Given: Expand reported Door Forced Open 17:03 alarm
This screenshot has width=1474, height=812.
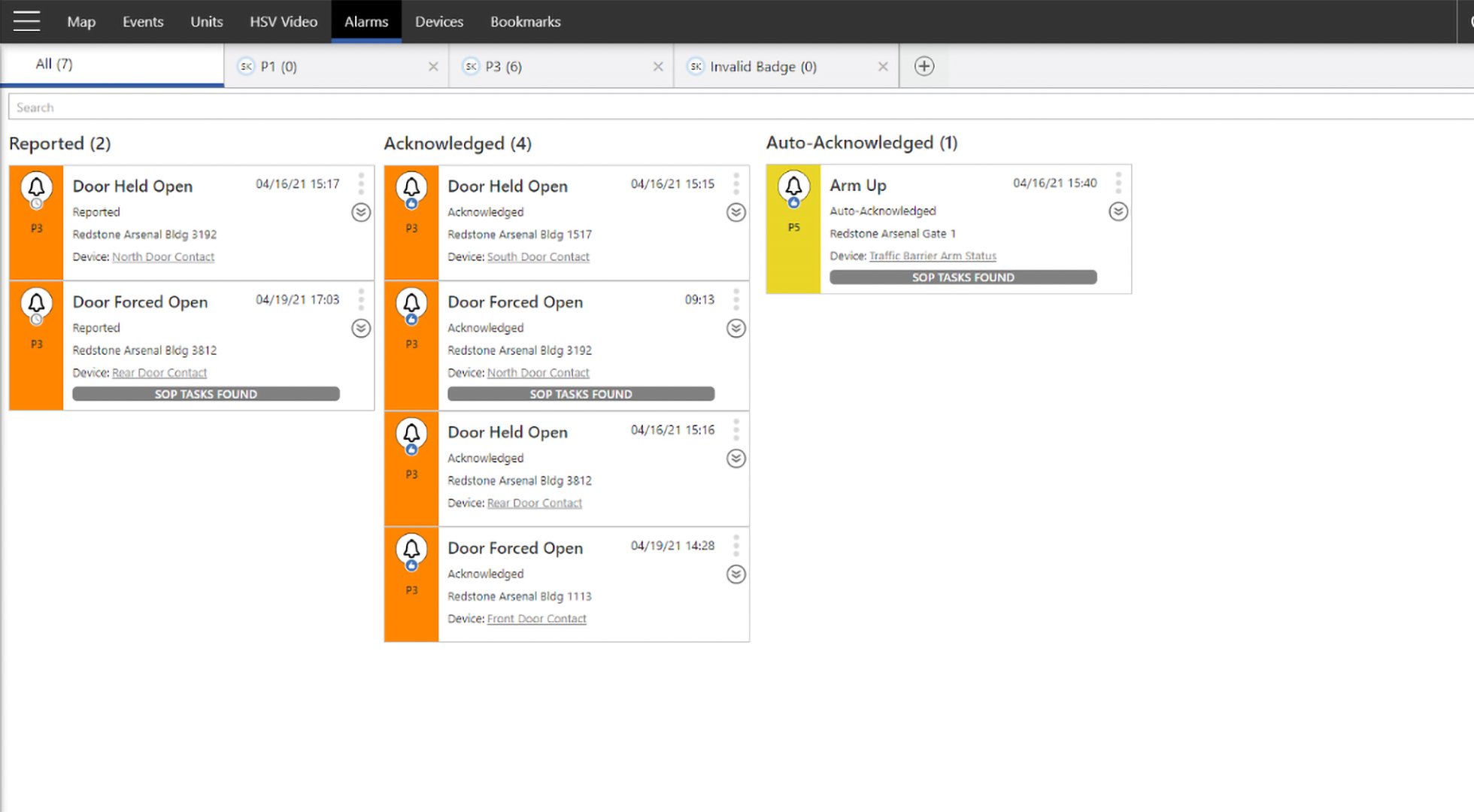Looking at the screenshot, I should coord(361,329).
